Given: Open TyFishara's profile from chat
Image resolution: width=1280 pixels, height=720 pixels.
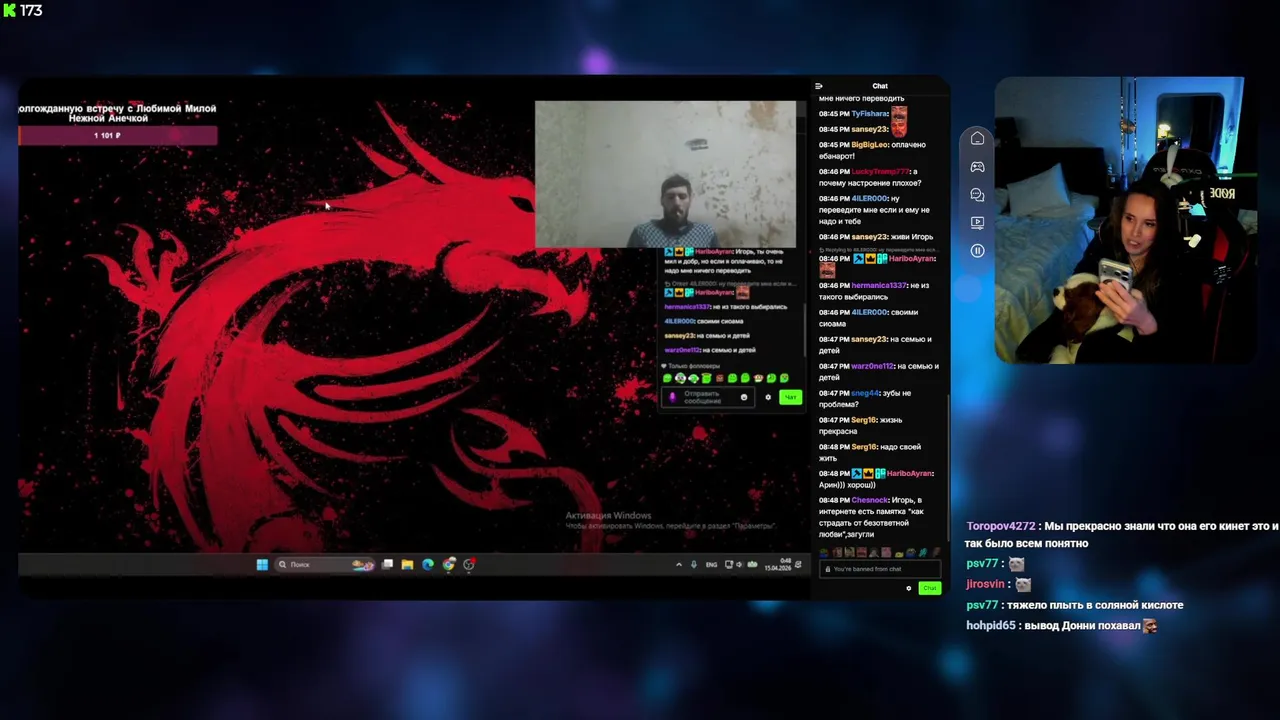Looking at the screenshot, I should click(869, 114).
